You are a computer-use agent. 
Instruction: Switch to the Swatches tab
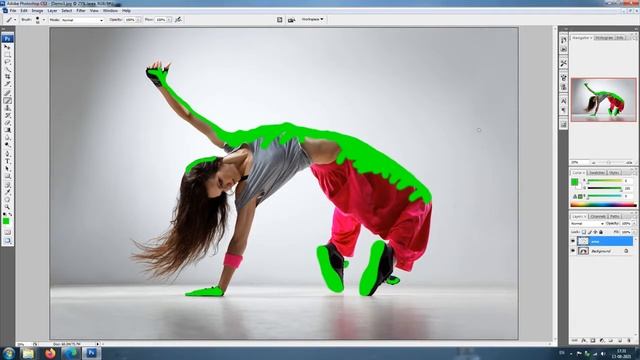pos(597,173)
